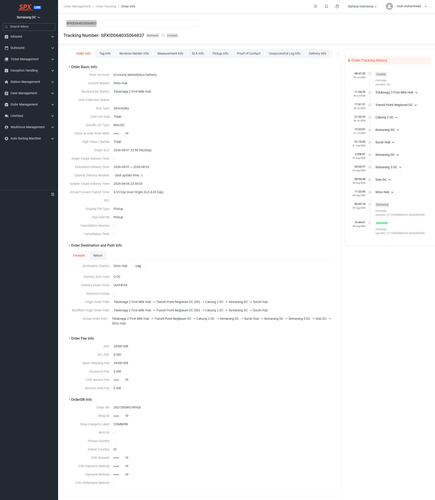435x500 pixels.
Task: Select the Station Management home icon
Action: (x=6, y=82)
